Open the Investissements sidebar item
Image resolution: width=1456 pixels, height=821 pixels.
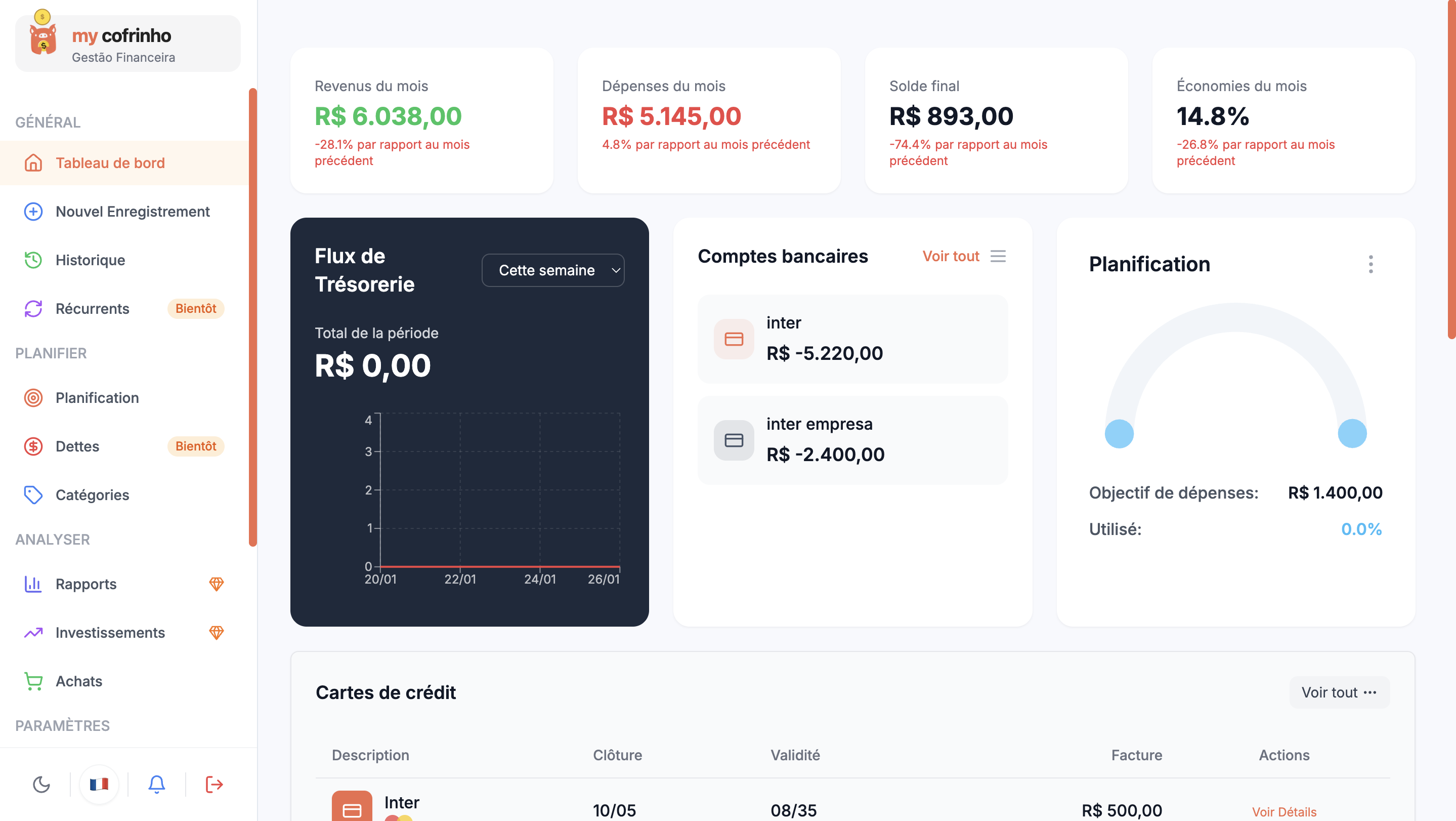coord(110,632)
